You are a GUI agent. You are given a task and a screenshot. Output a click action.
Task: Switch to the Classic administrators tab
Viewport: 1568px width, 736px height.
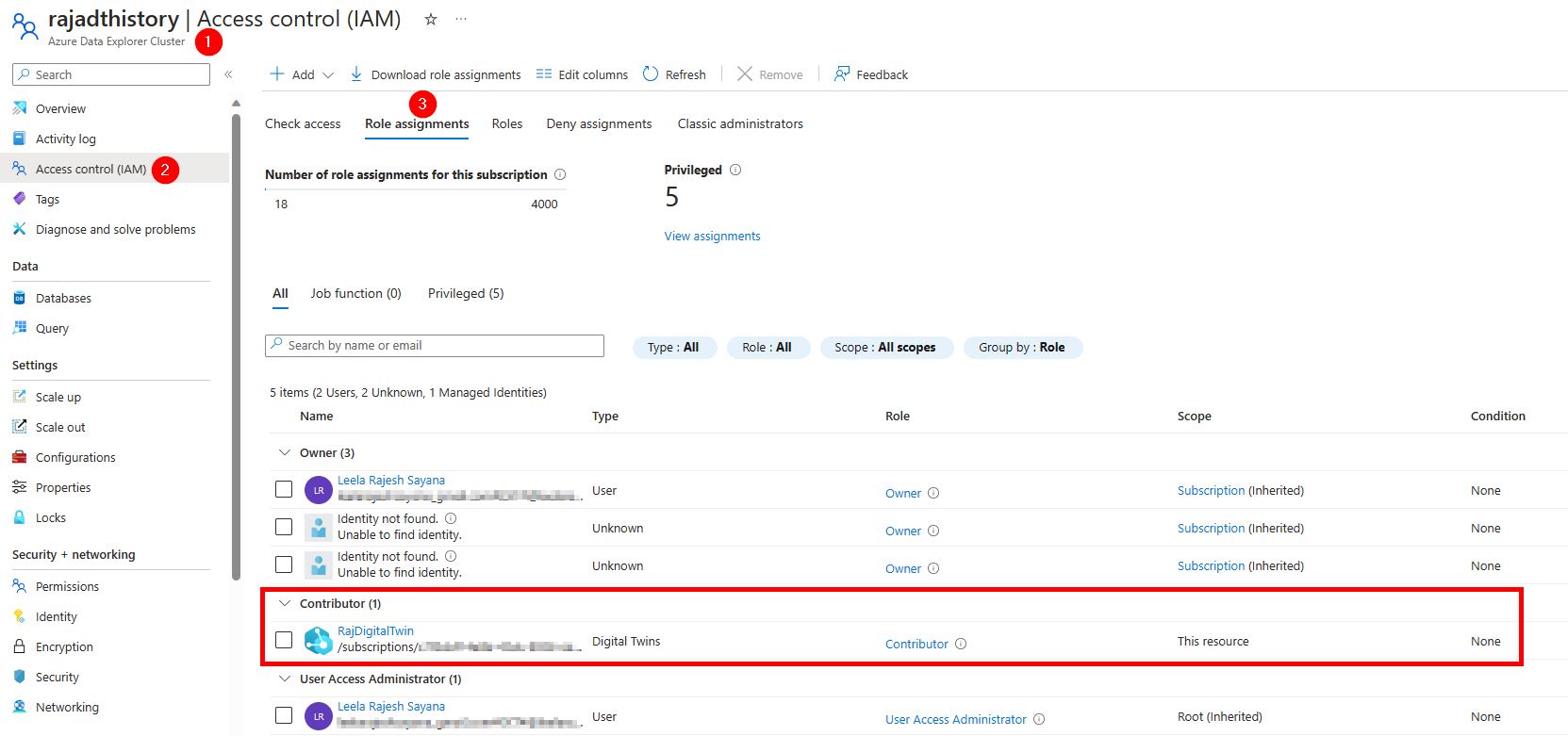[740, 123]
